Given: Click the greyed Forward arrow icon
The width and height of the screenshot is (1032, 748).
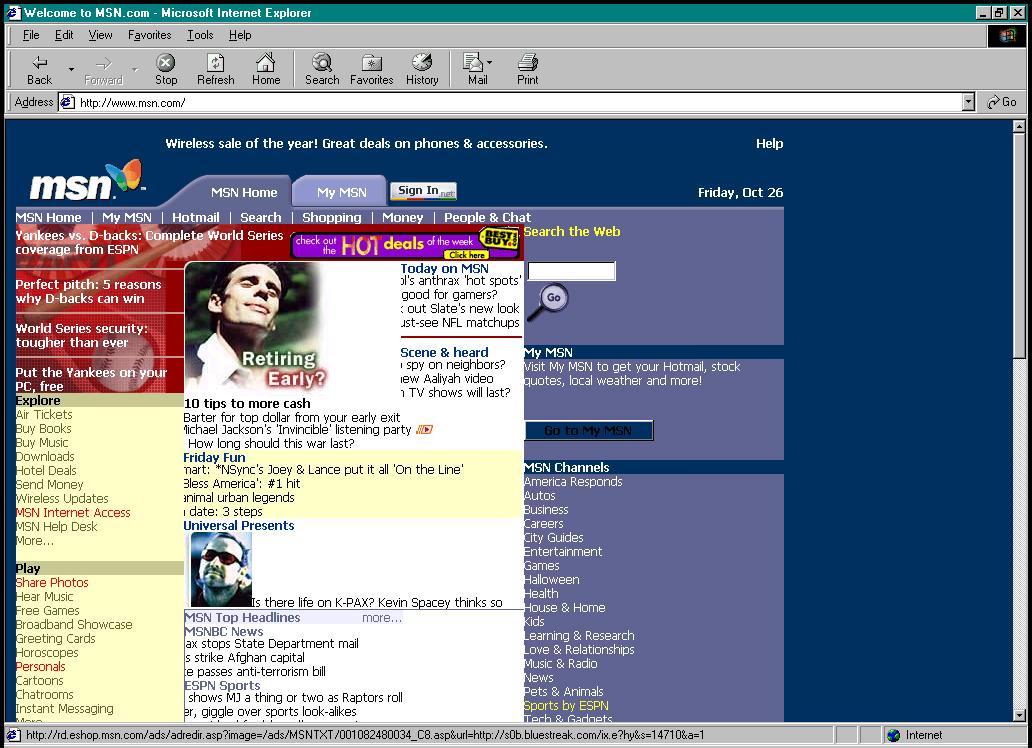Looking at the screenshot, I should click(x=103, y=63).
